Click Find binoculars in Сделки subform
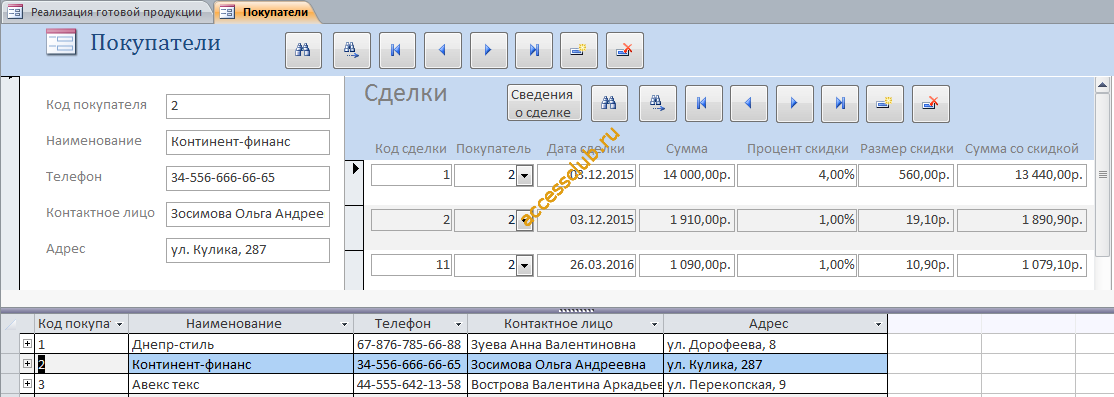1114x397 pixels. (610, 104)
